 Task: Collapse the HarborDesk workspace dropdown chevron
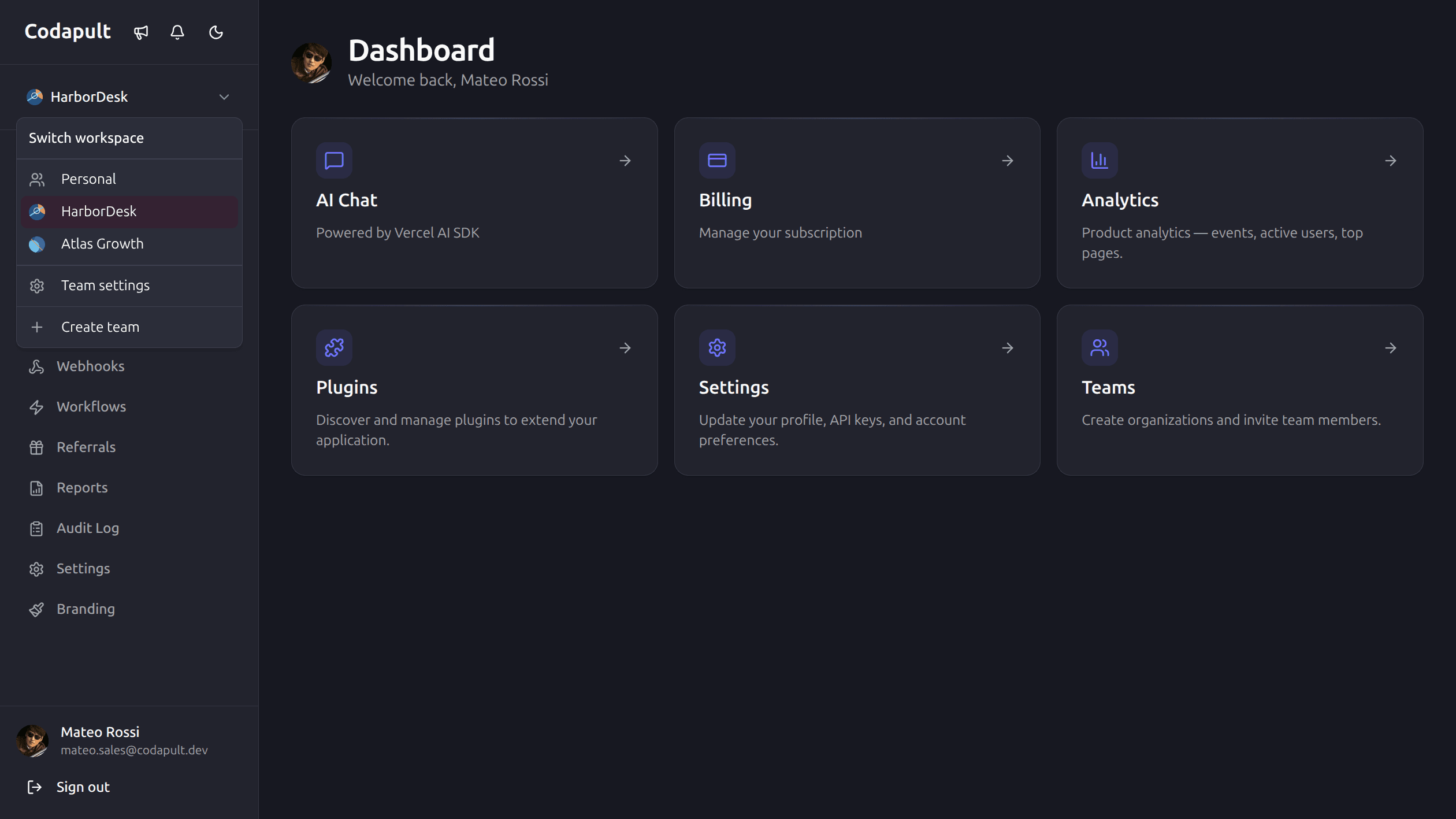[x=224, y=97]
